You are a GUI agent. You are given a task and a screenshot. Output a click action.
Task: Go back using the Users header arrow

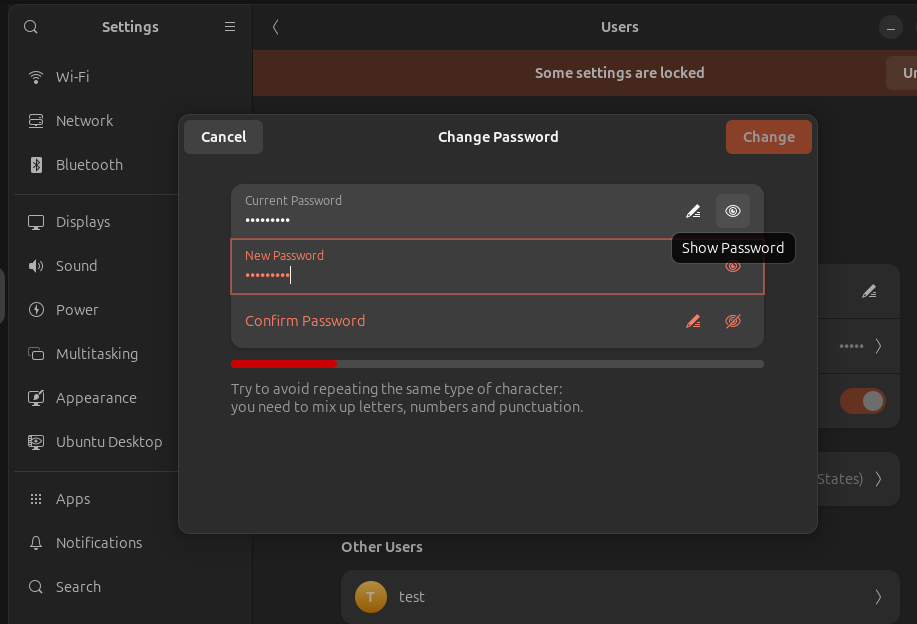[275, 27]
